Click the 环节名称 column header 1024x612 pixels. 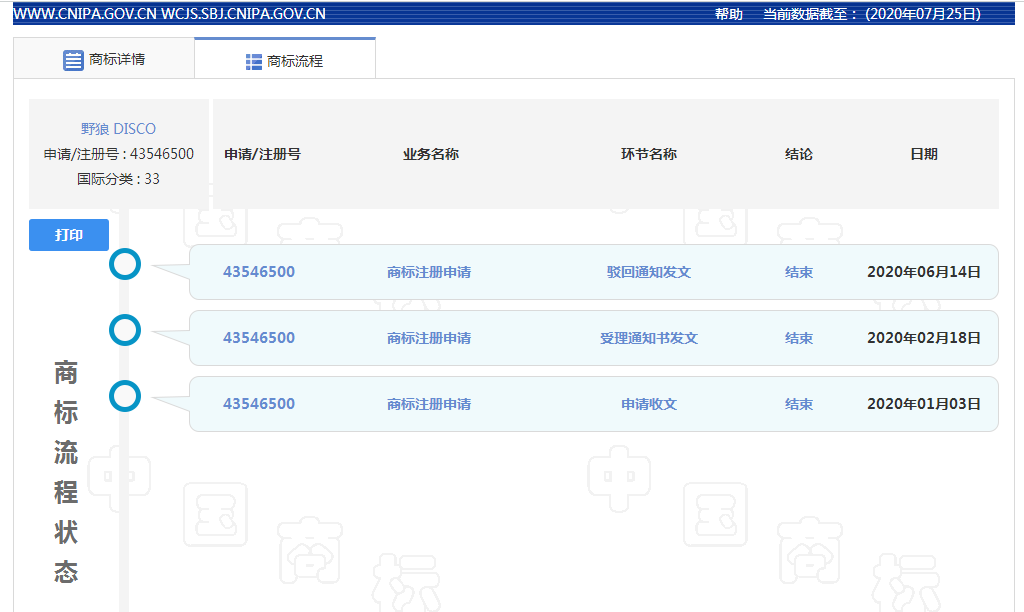[648, 154]
